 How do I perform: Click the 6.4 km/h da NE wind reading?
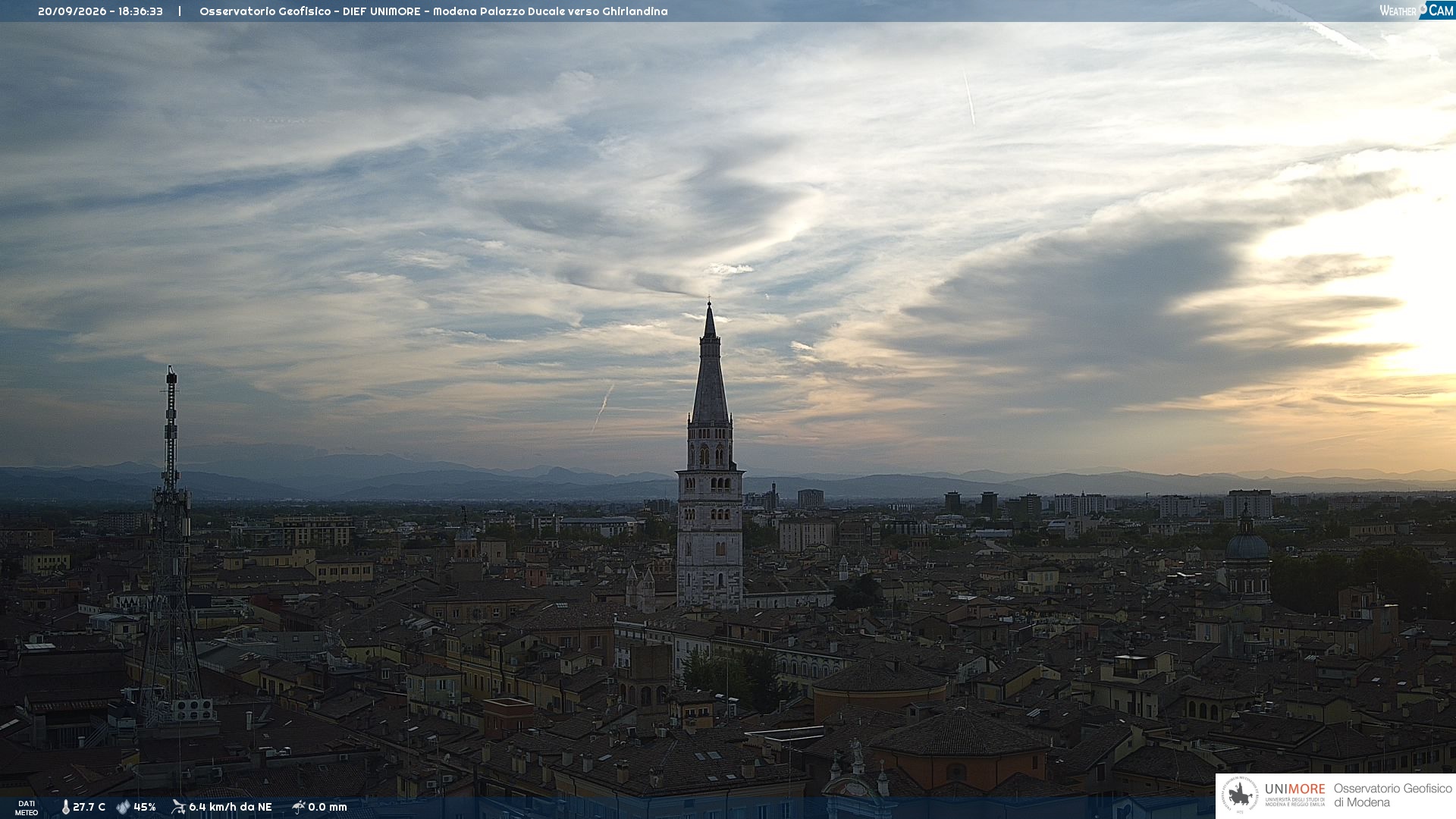point(231,808)
